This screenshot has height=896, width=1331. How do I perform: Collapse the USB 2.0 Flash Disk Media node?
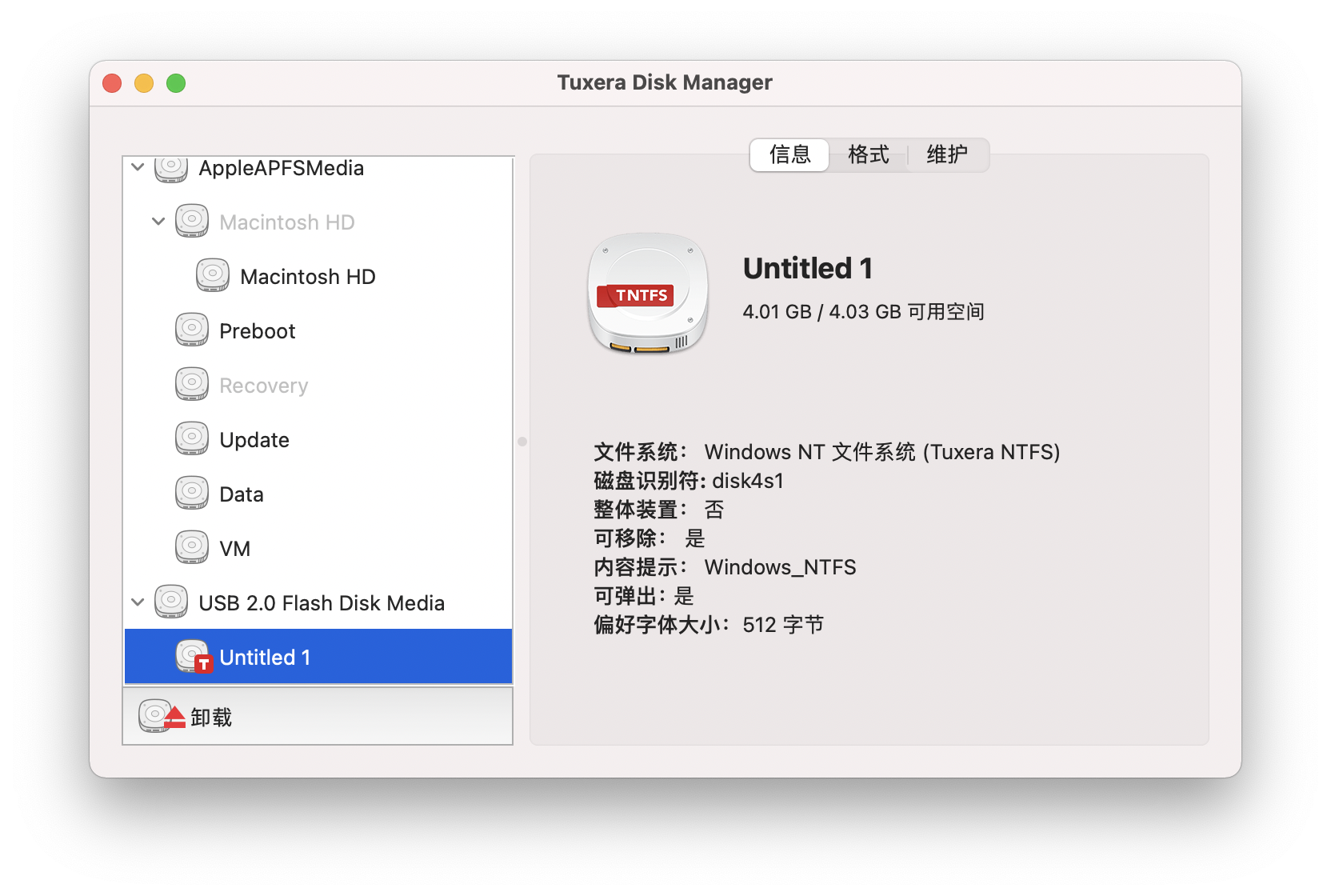point(138,602)
